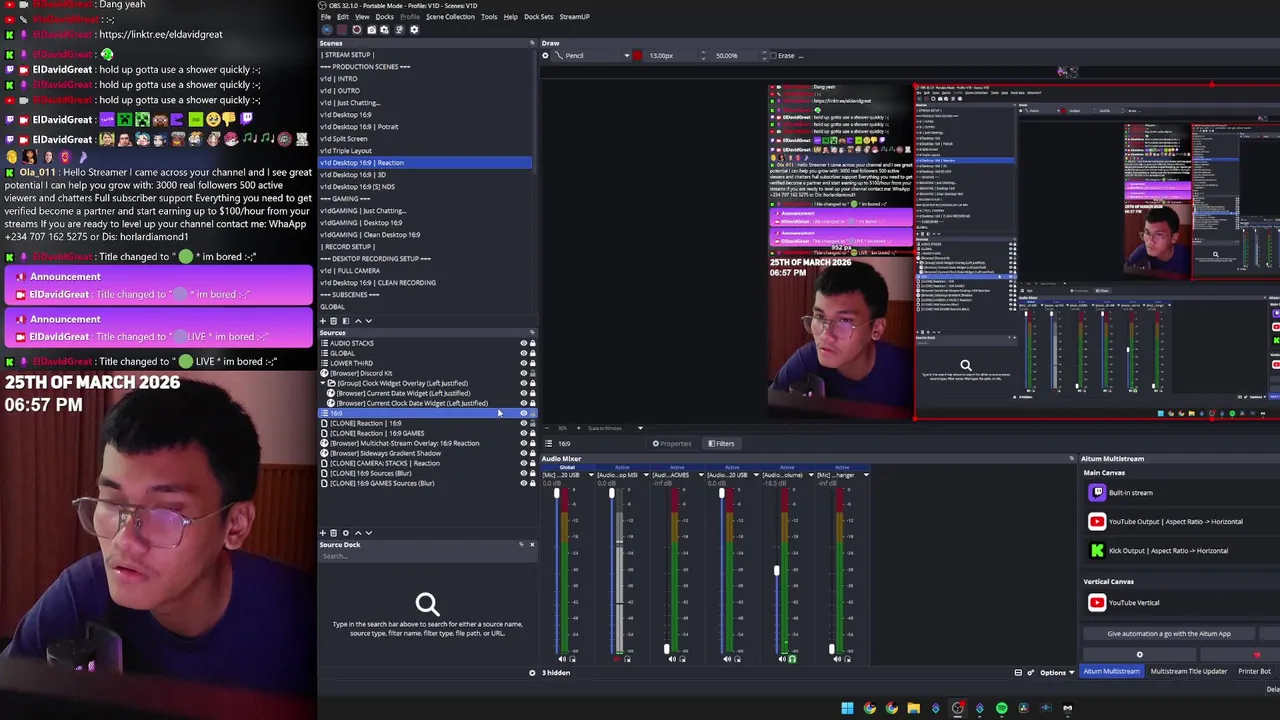Add a source with the Sources plus icon
Screen dimensions: 1280x720
tap(323, 533)
